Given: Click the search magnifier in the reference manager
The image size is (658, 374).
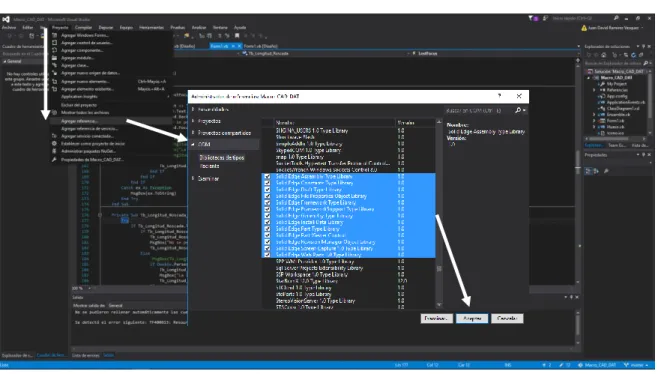Looking at the screenshot, I should click(x=518, y=110).
